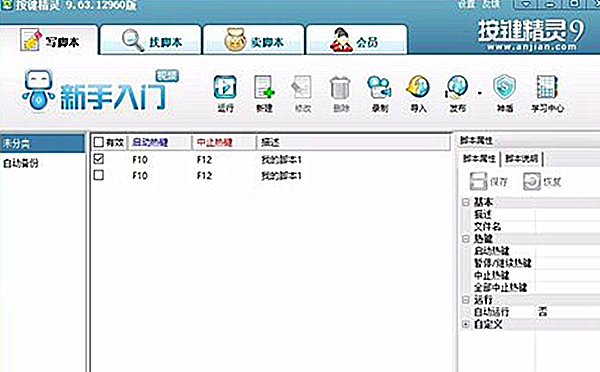Image resolution: width=600 pixels, height=372 pixels.
Task: Collapse the 基本 property group
Action: [x=466, y=202]
